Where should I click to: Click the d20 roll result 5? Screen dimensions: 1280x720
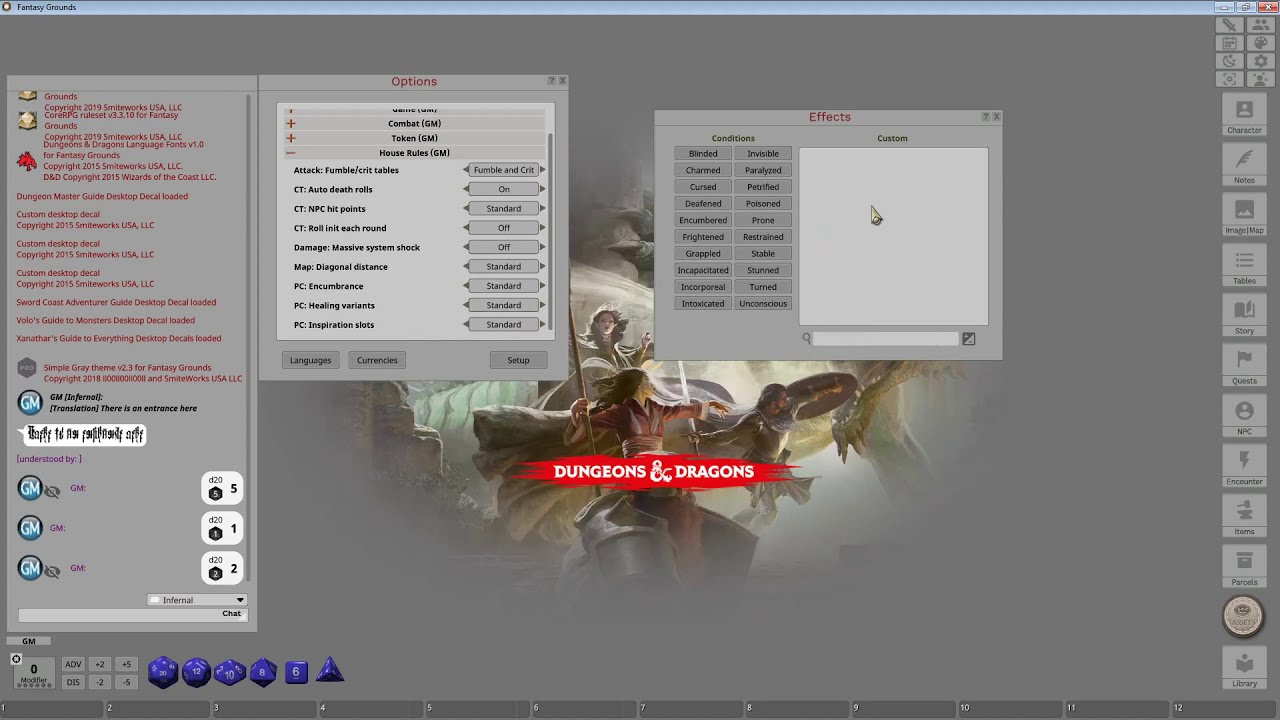tap(222, 489)
